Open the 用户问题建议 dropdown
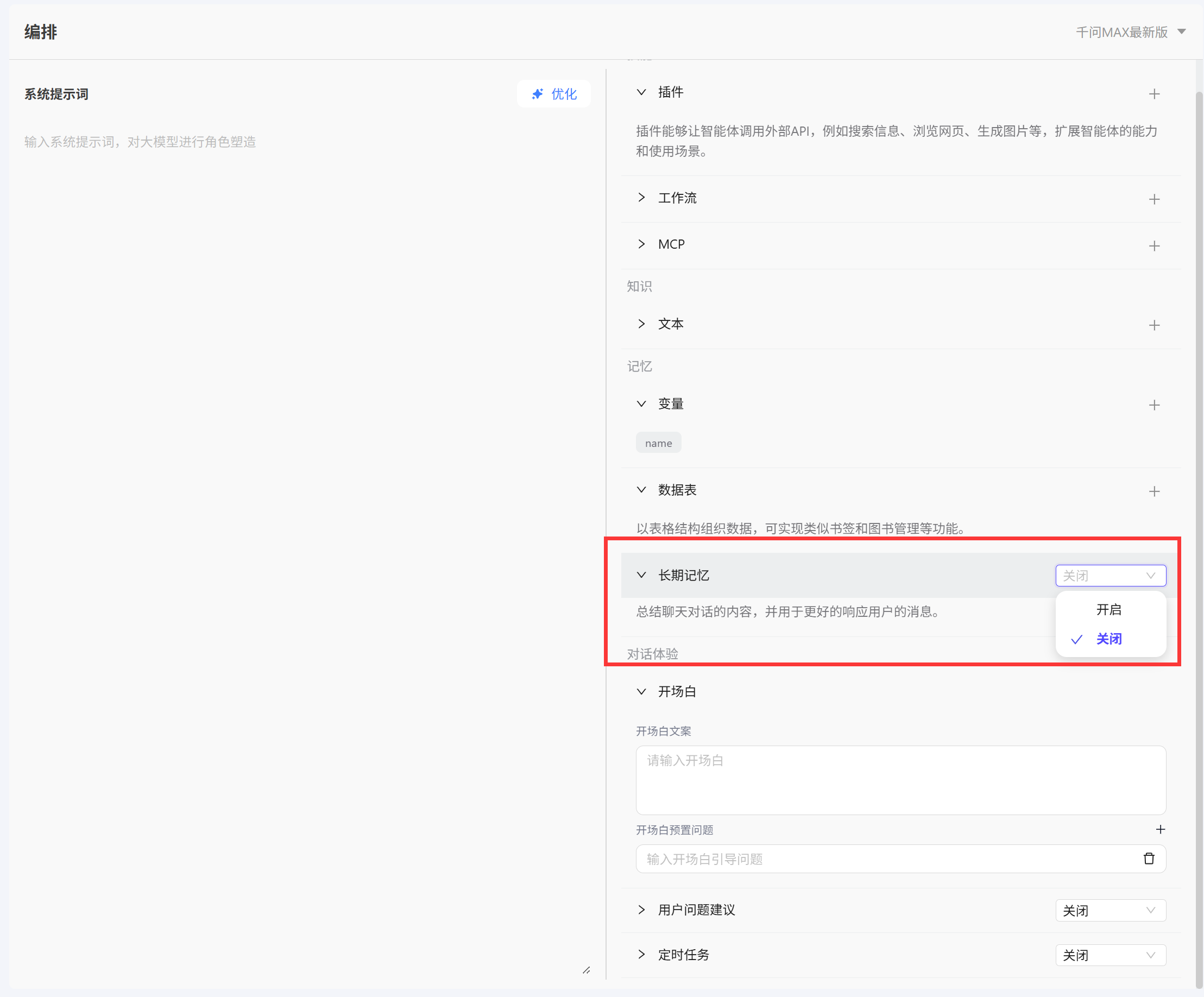Image resolution: width=1204 pixels, height=997 pixels. (x=1110, y=911)
